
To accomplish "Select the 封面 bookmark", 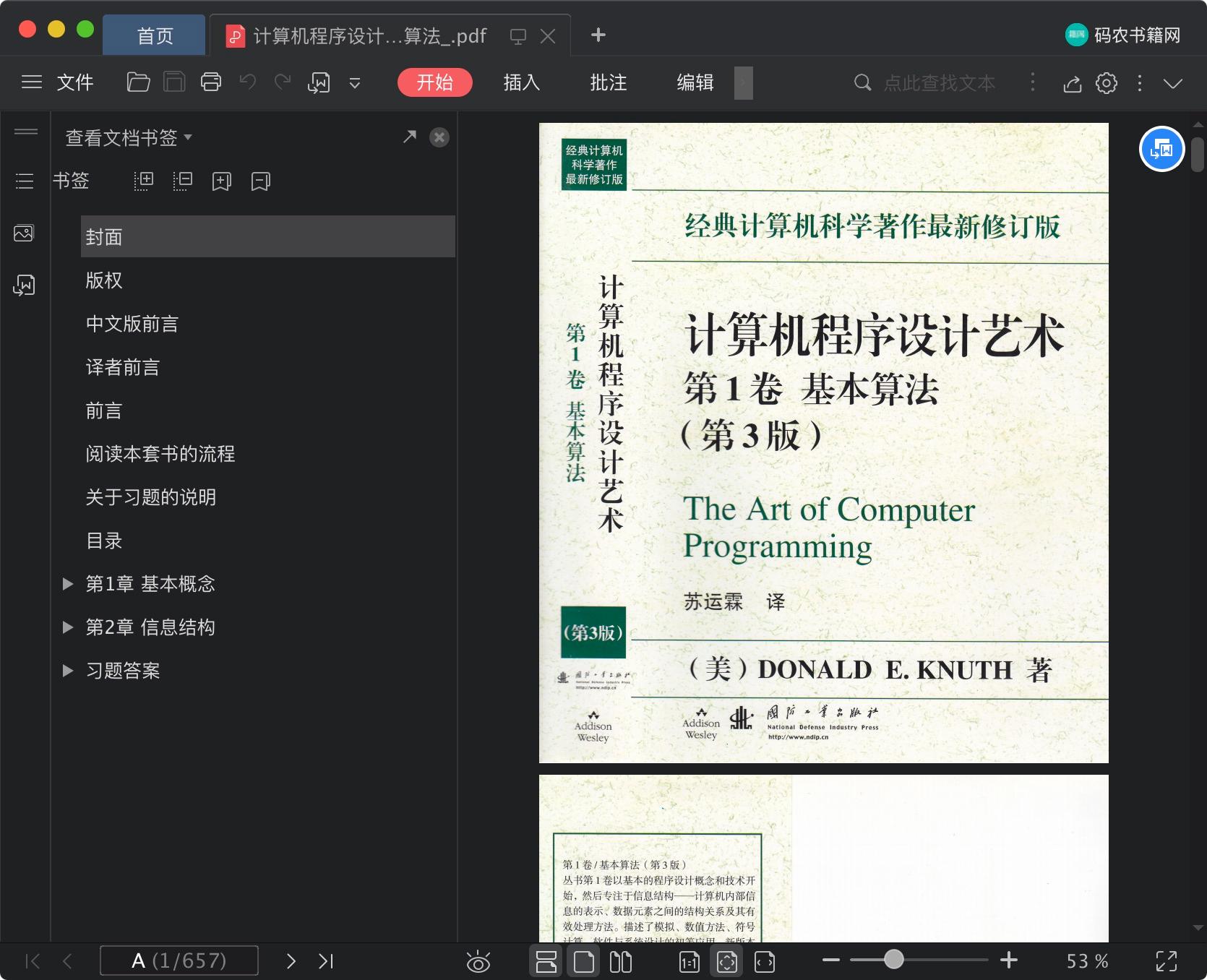I will tap(268, 236).
